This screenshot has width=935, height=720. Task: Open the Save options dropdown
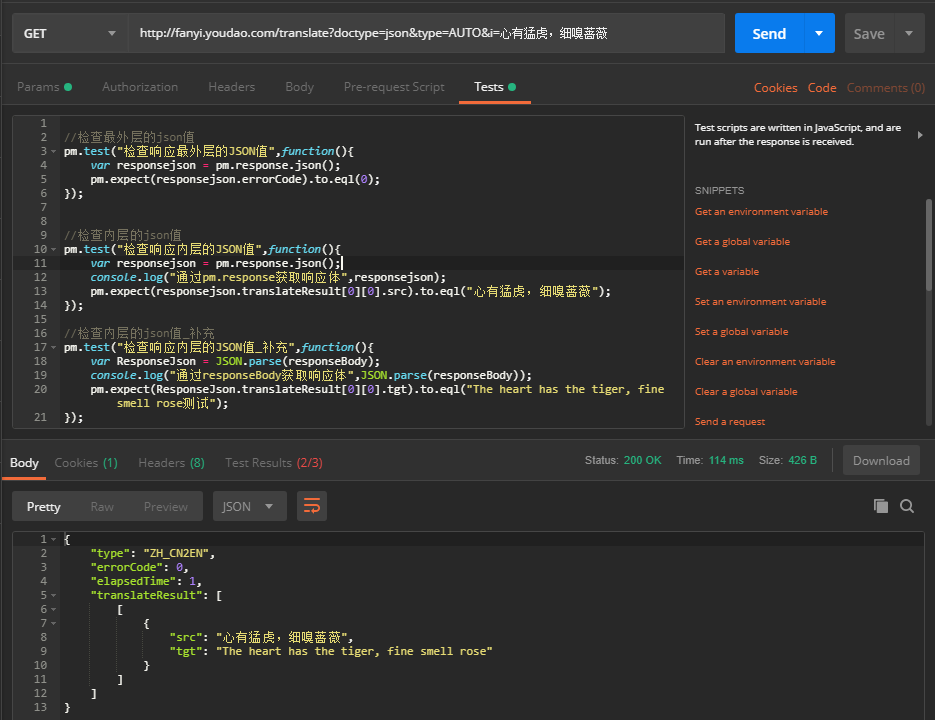click(x=908, y=33)
